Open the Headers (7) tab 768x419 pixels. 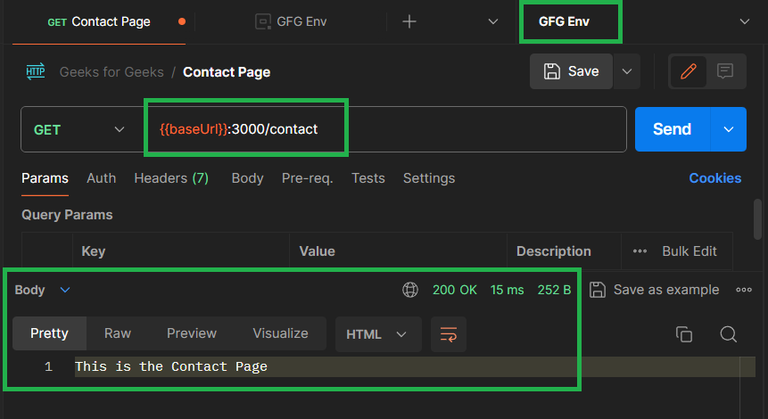tap(171, 178)
